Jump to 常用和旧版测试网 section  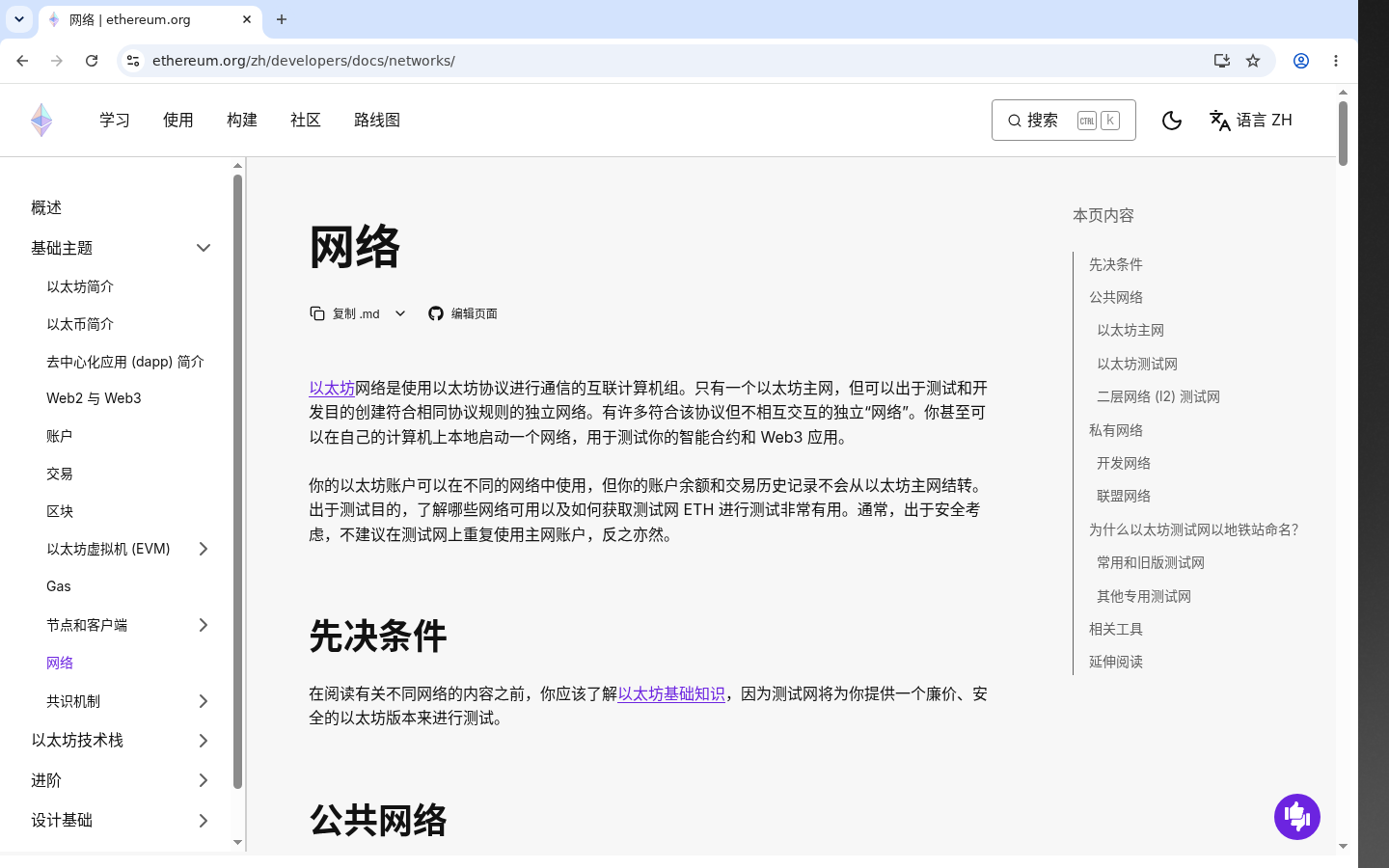(x=1151, y=562)
